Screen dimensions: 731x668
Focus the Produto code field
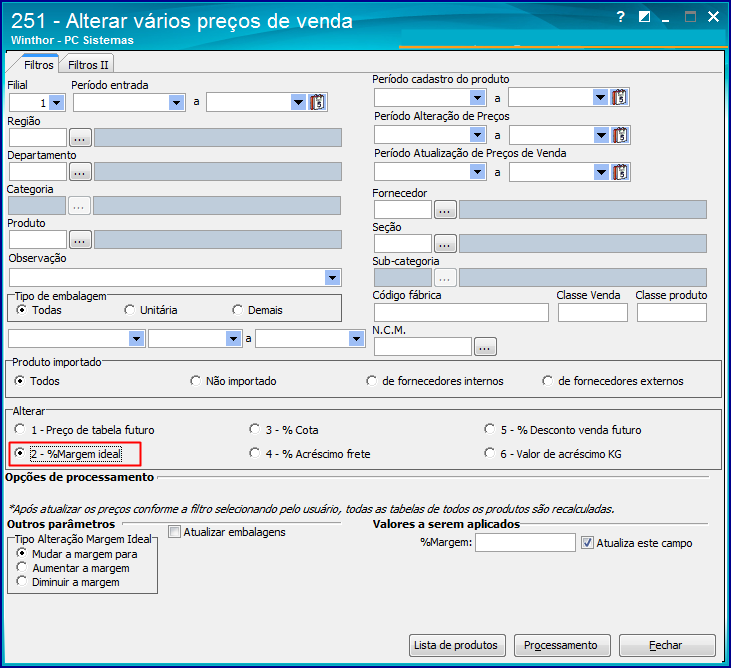pyautogui.click(x=38, y=240)
